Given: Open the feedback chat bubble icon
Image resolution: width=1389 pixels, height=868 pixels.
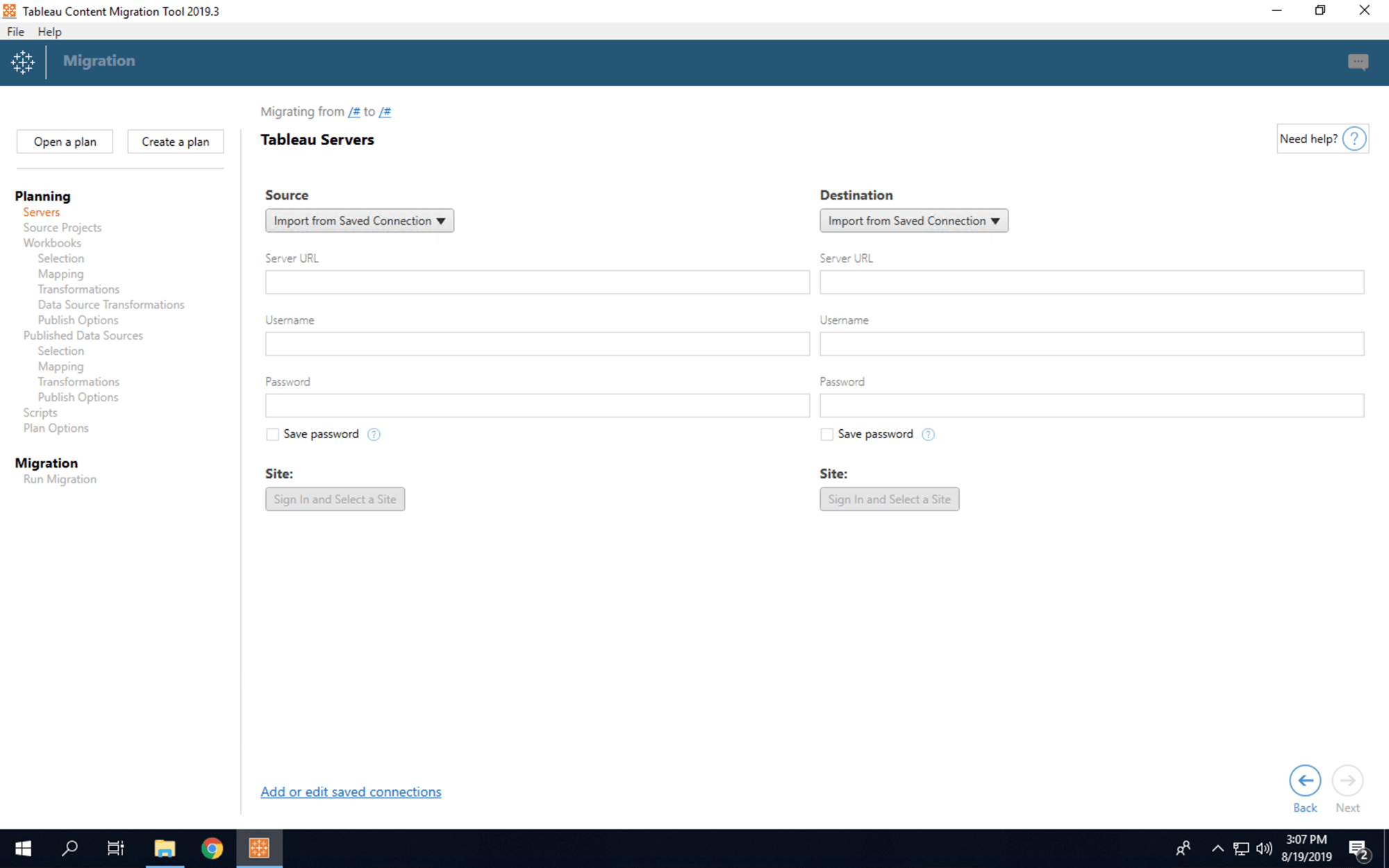Looking at the screenshot, I should 1358,62.
